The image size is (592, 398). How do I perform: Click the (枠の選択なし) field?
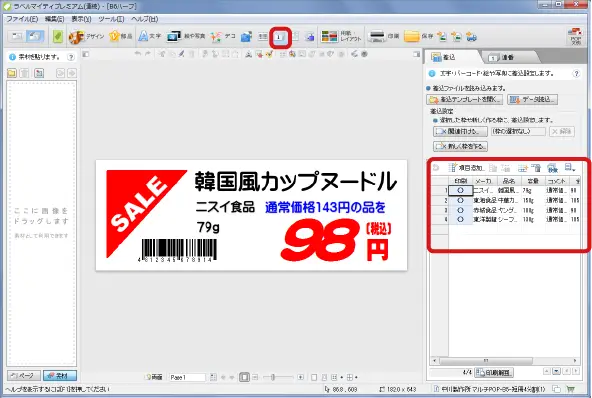518,131
